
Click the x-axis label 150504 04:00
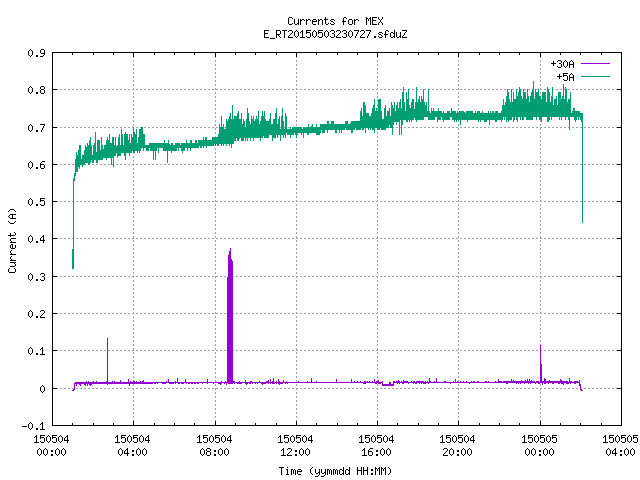132,446
